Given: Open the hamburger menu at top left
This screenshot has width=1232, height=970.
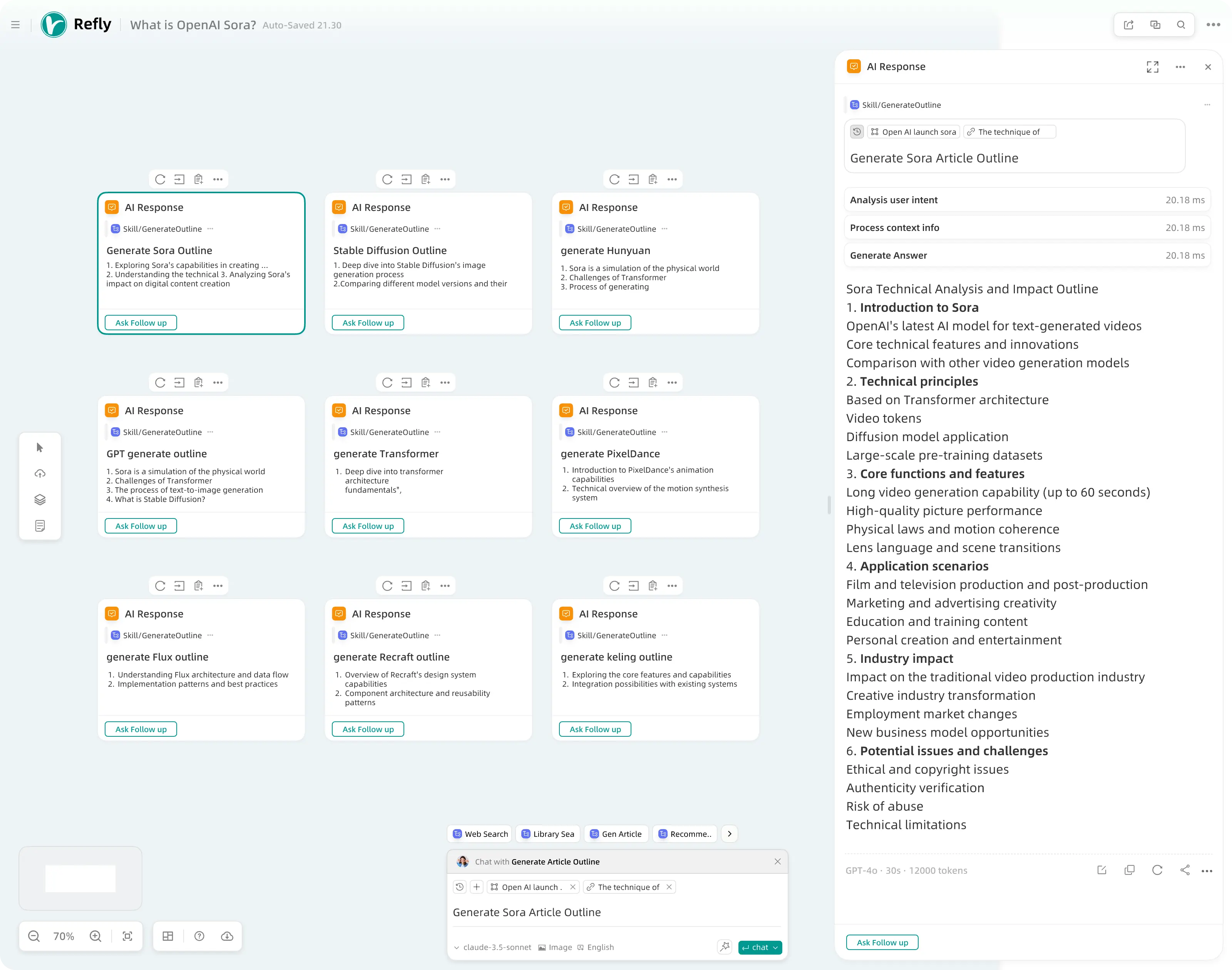Looking at the screenshot, I should pyautogui.click(x=15, y=24).
